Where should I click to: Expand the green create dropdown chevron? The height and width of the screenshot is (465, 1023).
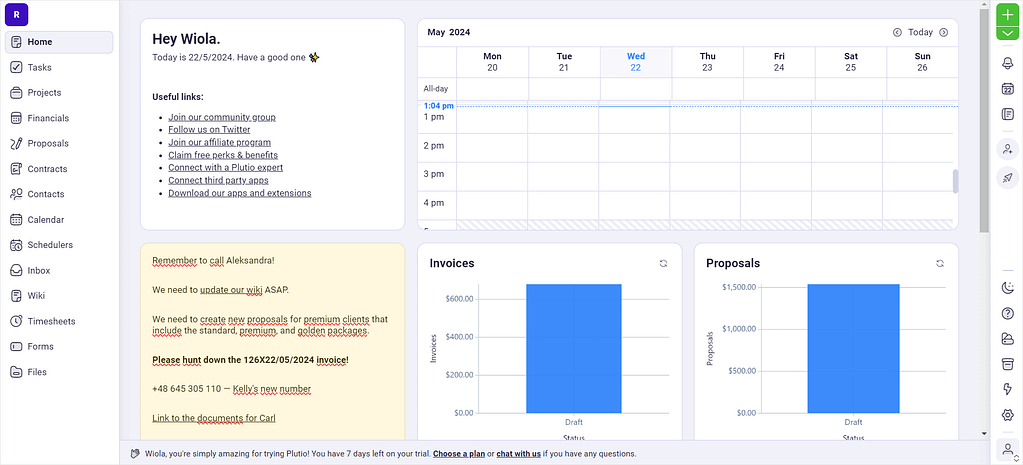click(x=1007, y=33)
